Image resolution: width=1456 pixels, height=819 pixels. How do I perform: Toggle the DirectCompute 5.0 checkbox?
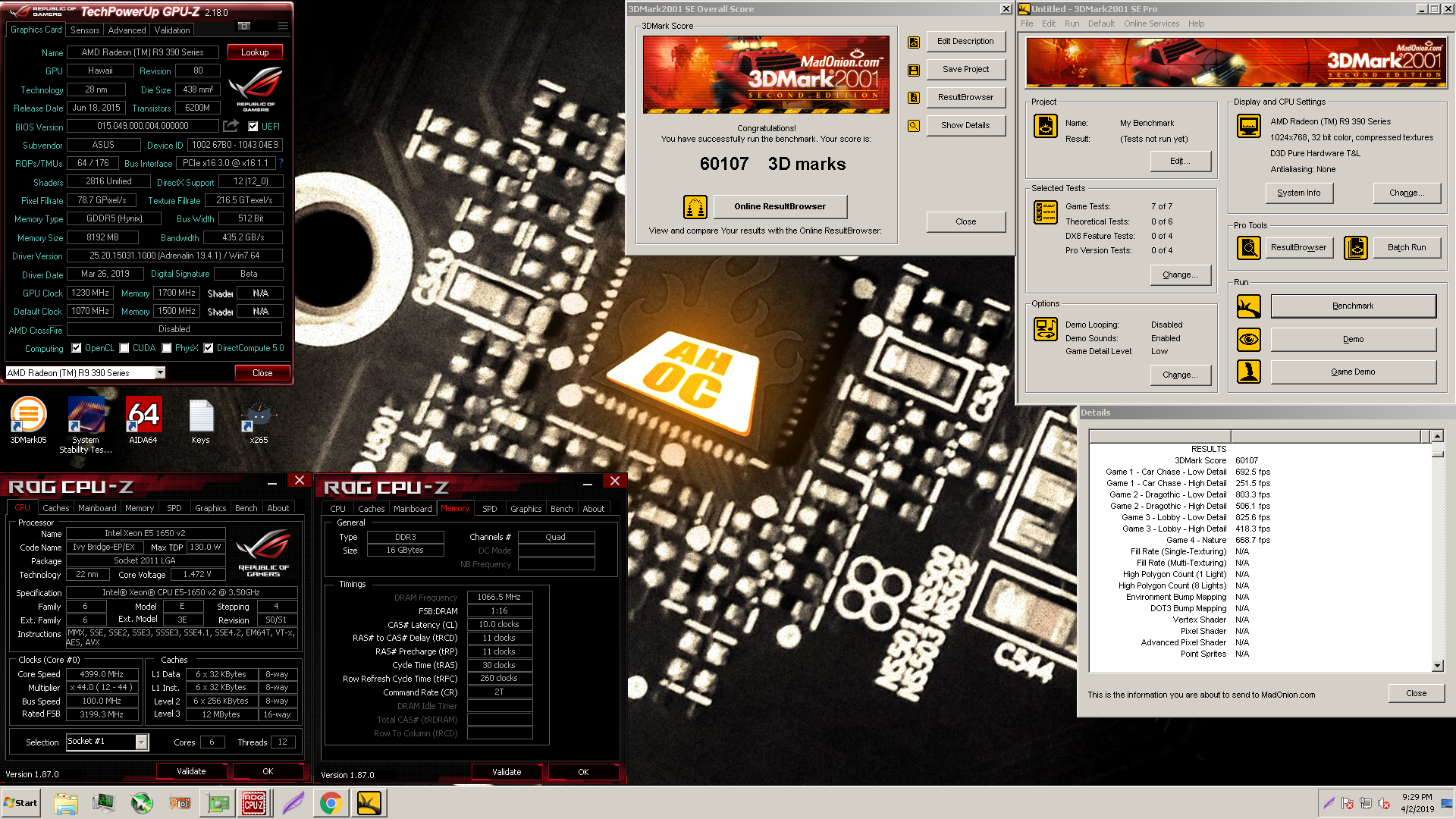pyautogui.click(x=209, y=348)
